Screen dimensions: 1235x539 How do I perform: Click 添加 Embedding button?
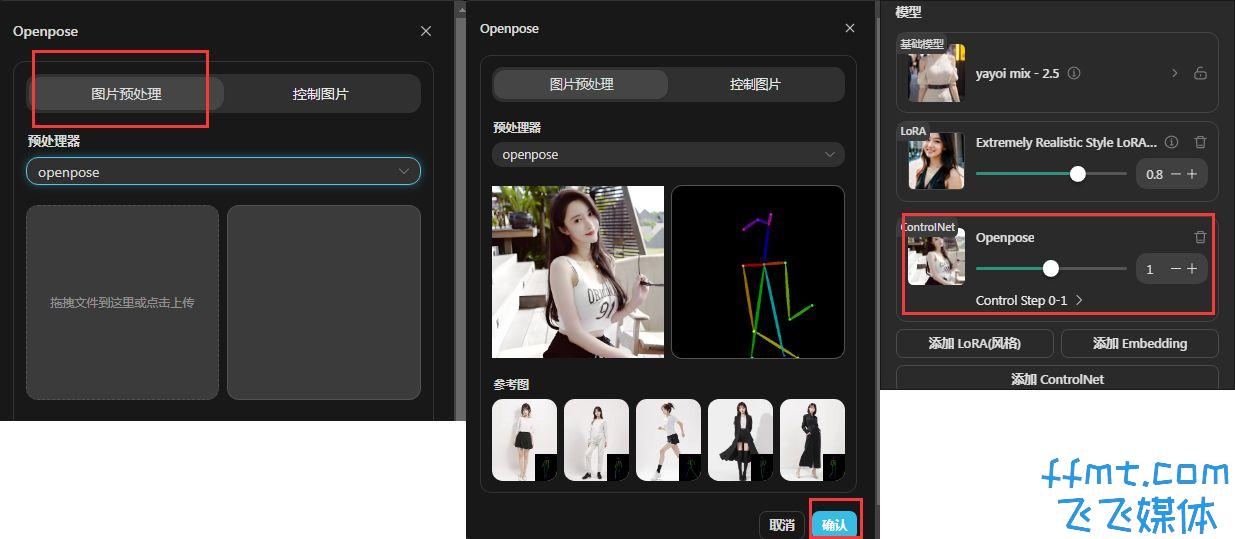coord(1139,343)
